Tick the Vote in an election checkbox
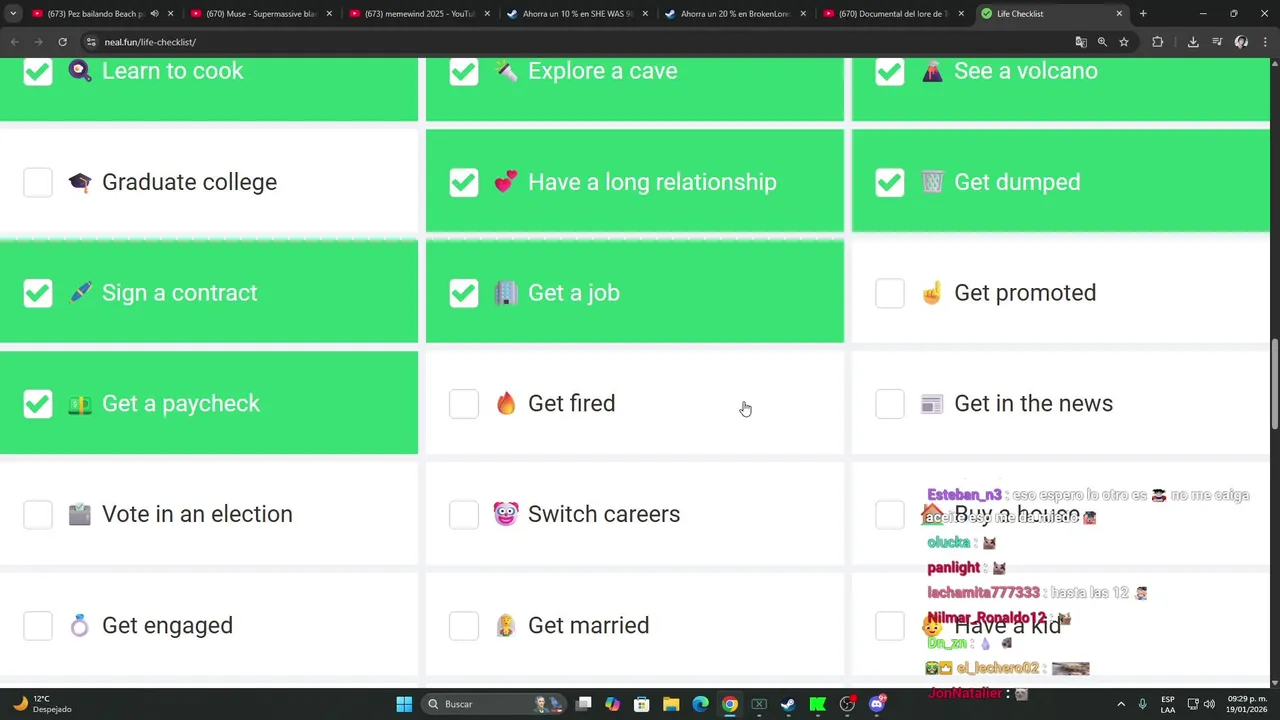 (x=38, y=514)
